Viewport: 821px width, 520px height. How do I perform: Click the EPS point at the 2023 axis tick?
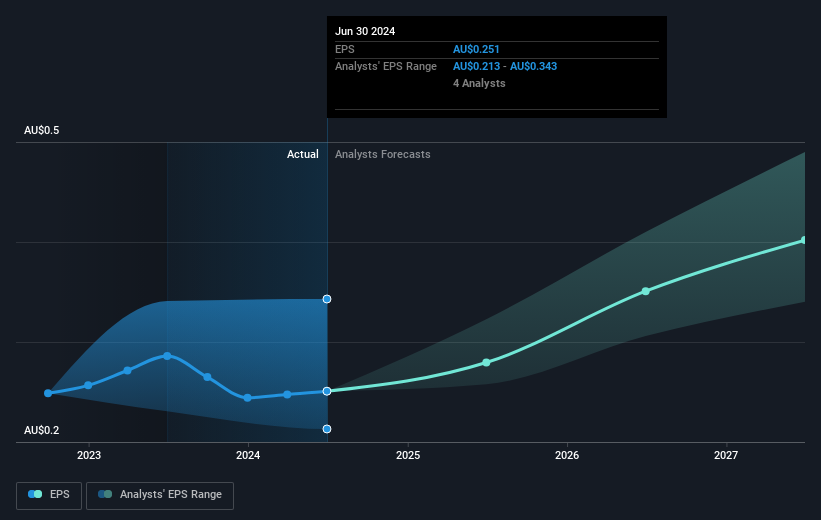[88, 385]
